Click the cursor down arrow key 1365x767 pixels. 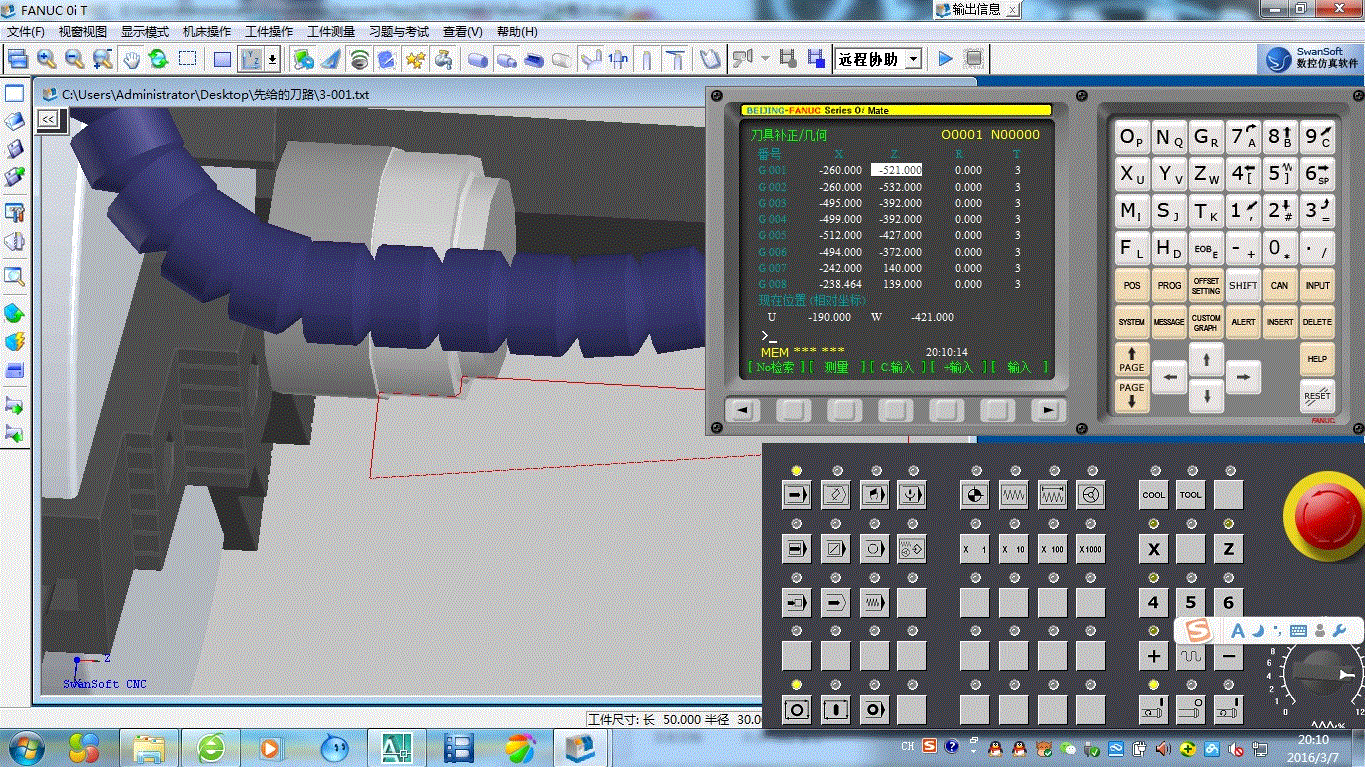[1206, 396]
